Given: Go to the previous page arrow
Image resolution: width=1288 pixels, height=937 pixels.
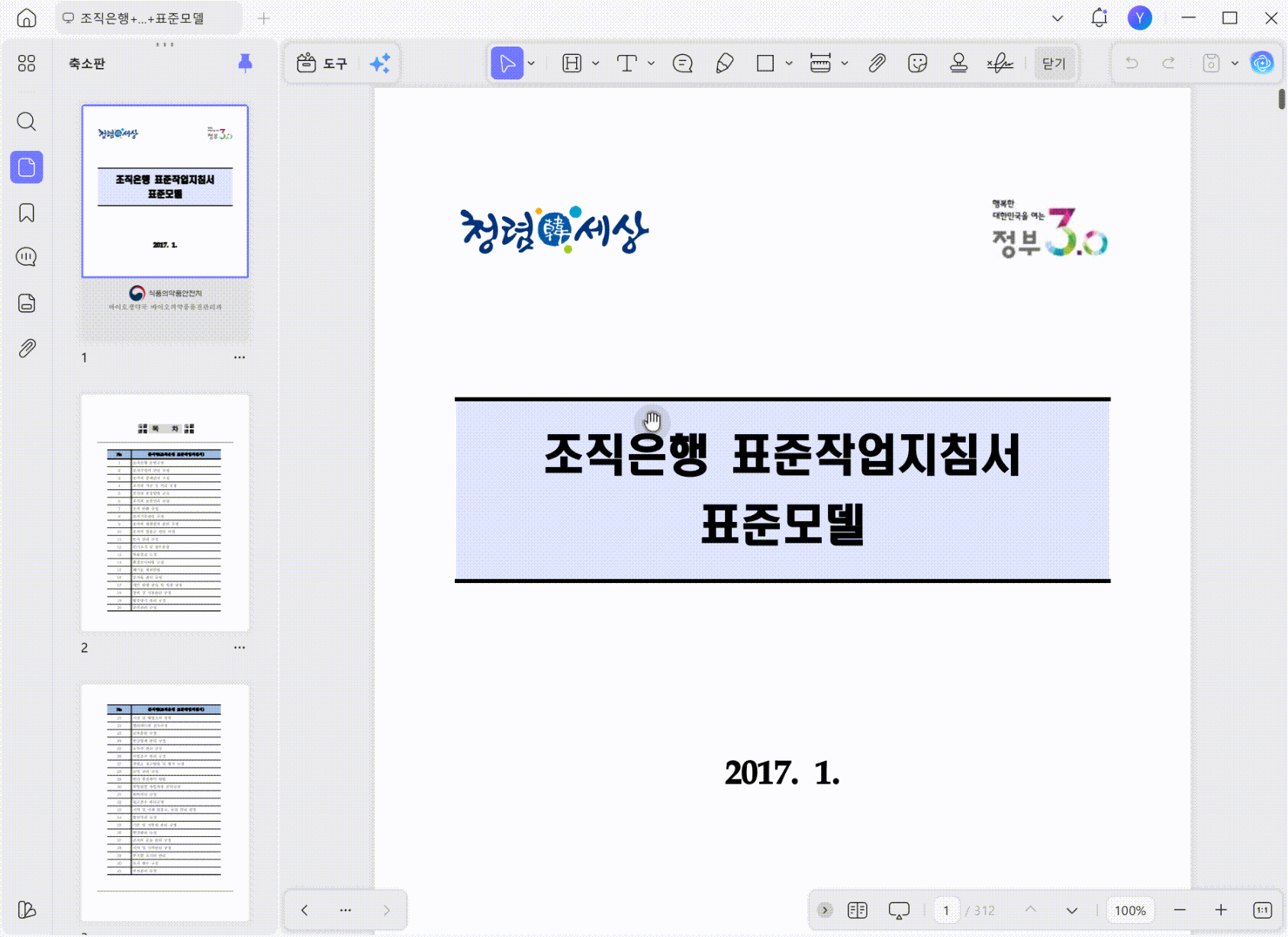Looking at the screenshot, I should coord(1031,910).
